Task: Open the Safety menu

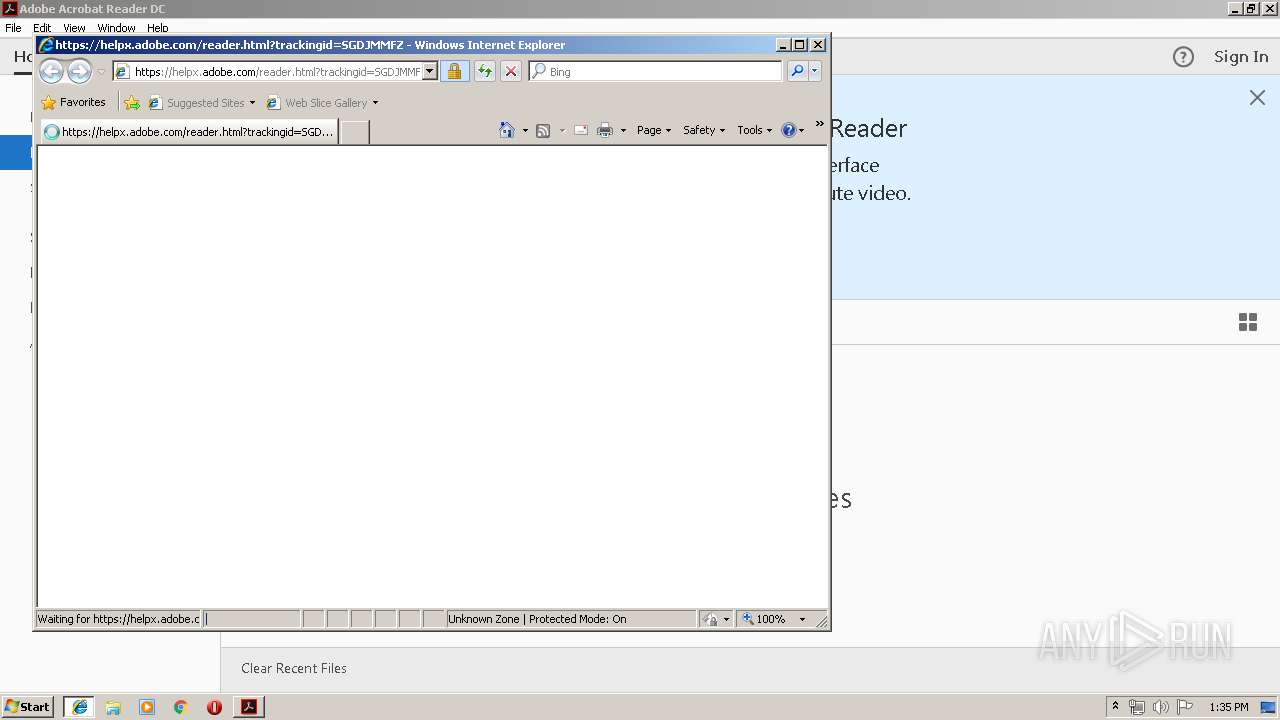Action: click(x=704, y=130)
